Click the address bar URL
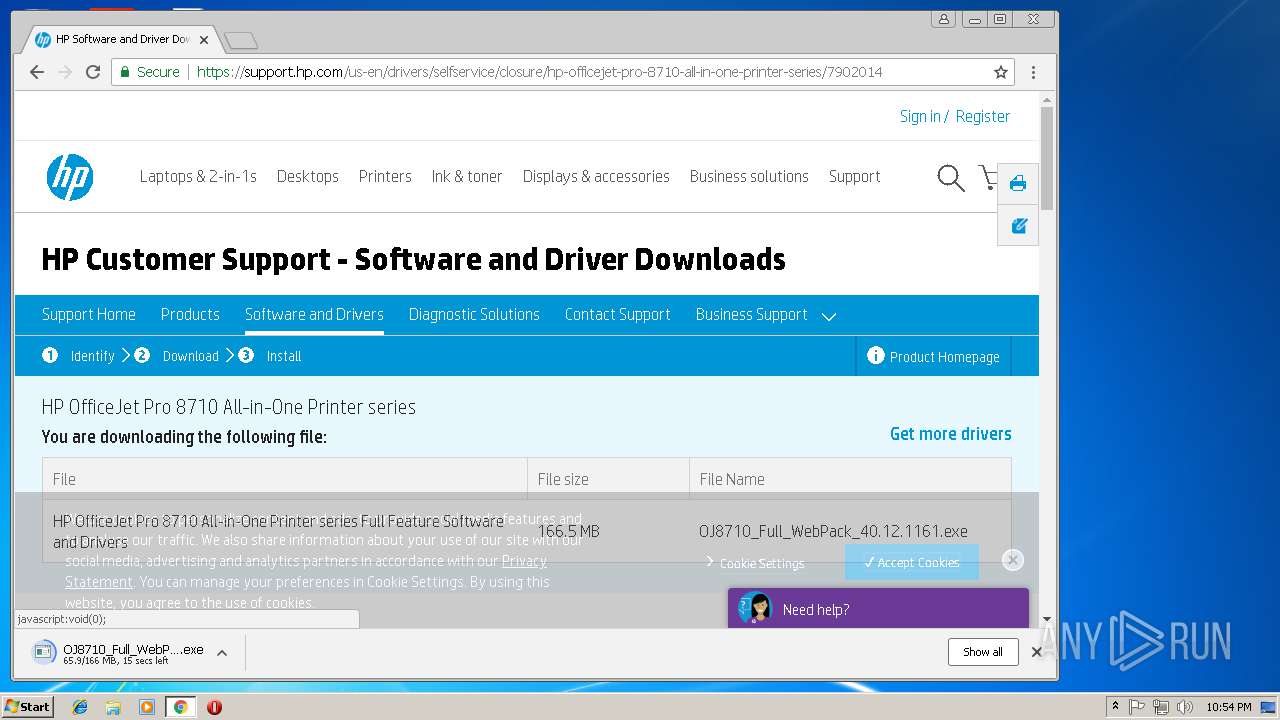Screen dimensions: 1280x720 tap(540, 72)
